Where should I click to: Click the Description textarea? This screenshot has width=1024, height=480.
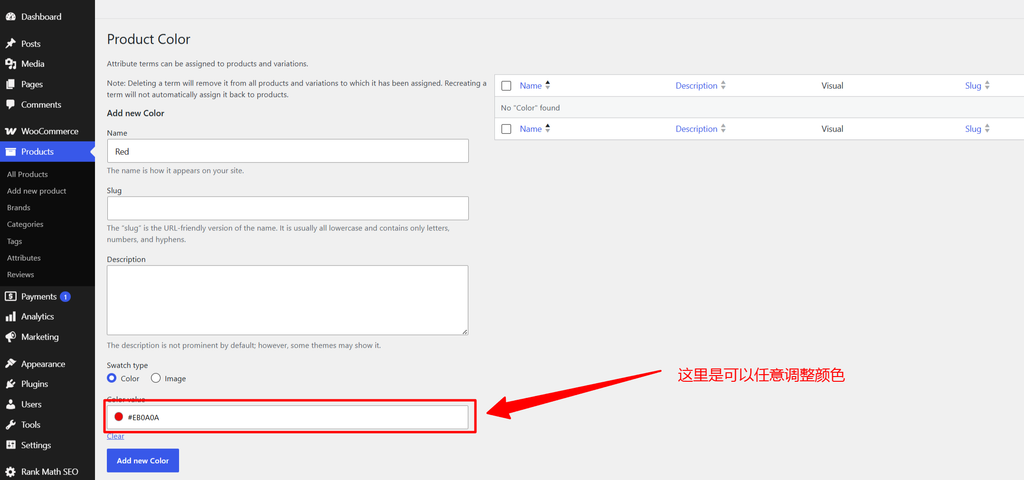287,300
